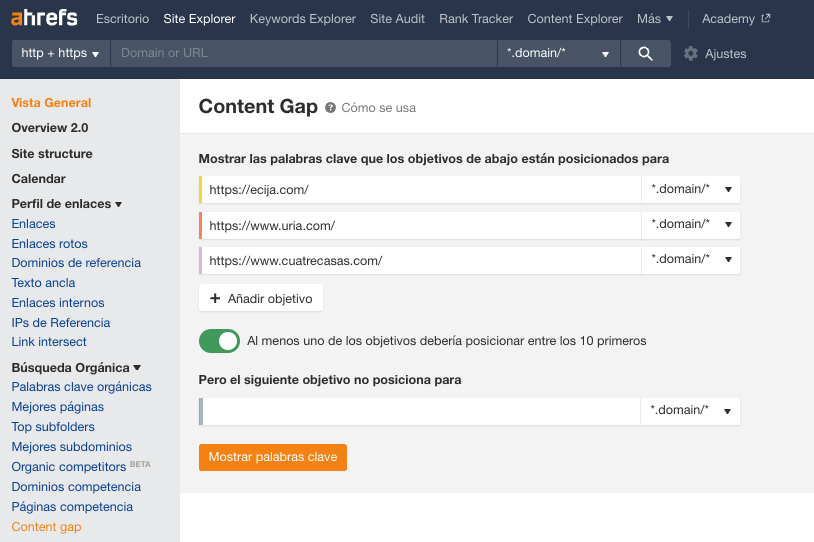Collapse Perfil de enlaces section
The image size is (814, 542).
[66, 204]
